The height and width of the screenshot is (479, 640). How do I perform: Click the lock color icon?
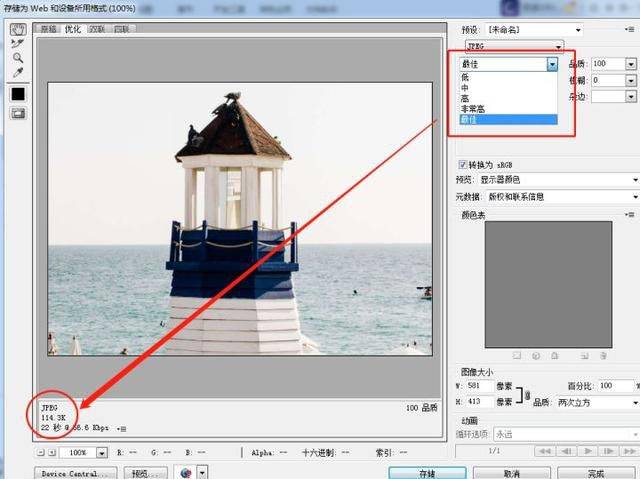pyautogui.click(x=555, y=356)
